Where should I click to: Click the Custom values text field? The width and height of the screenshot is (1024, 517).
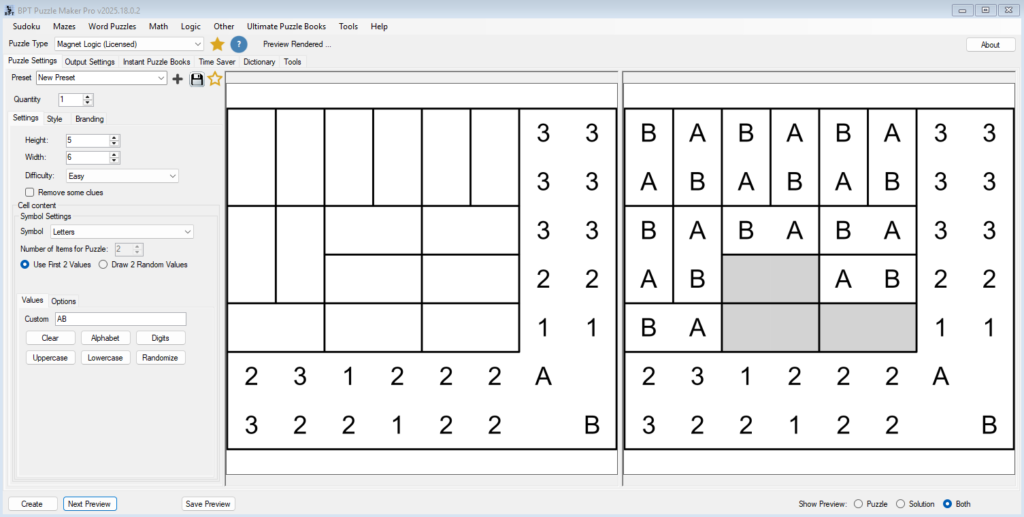(120, 319)
